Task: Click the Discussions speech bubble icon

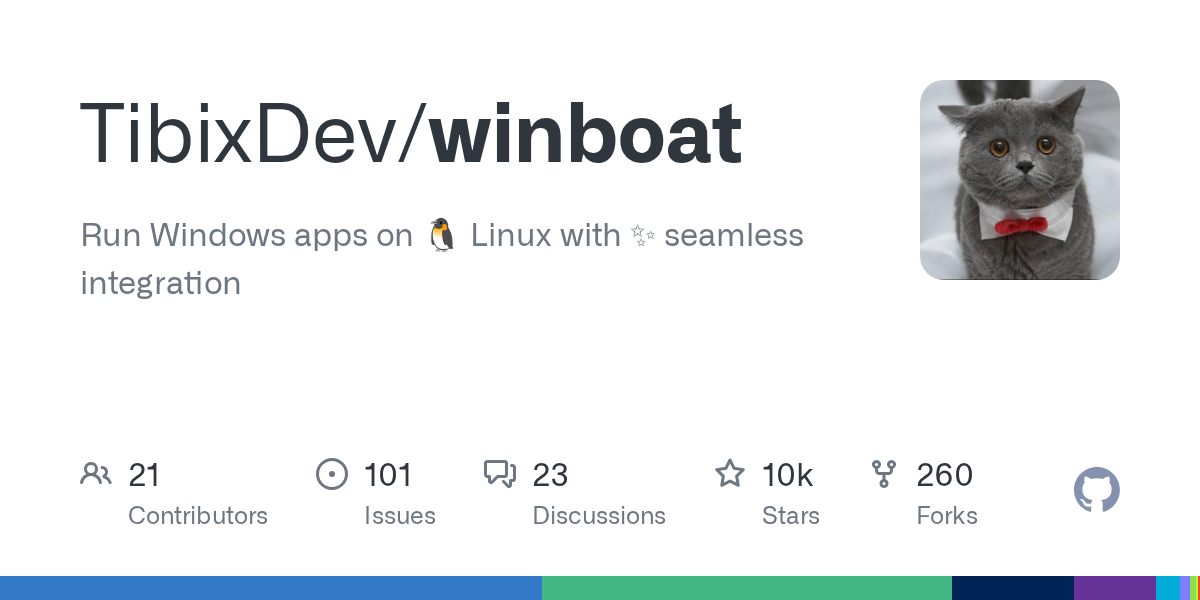Action: coord(499,474)
